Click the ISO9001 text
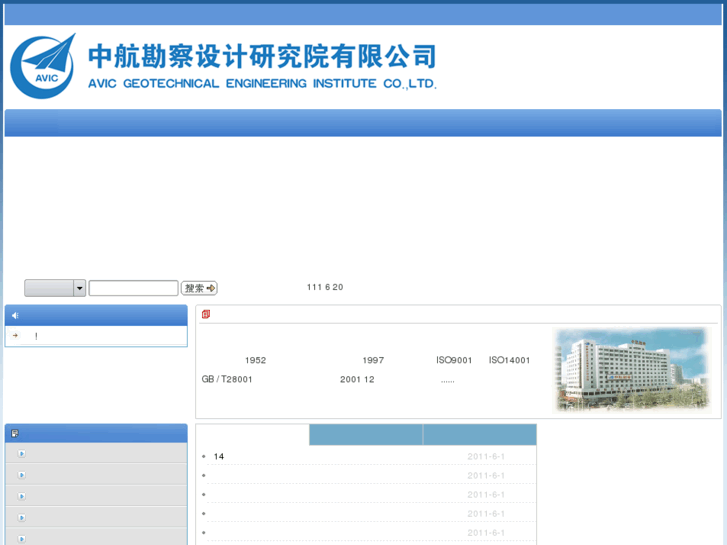 point(454,360)
